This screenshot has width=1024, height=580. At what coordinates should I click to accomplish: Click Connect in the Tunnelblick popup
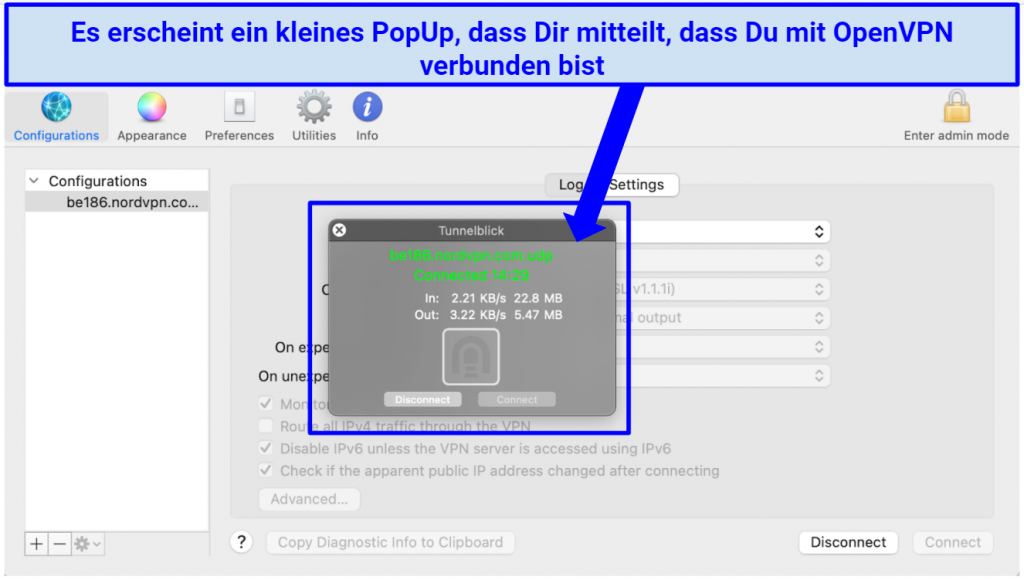(517, 399)
